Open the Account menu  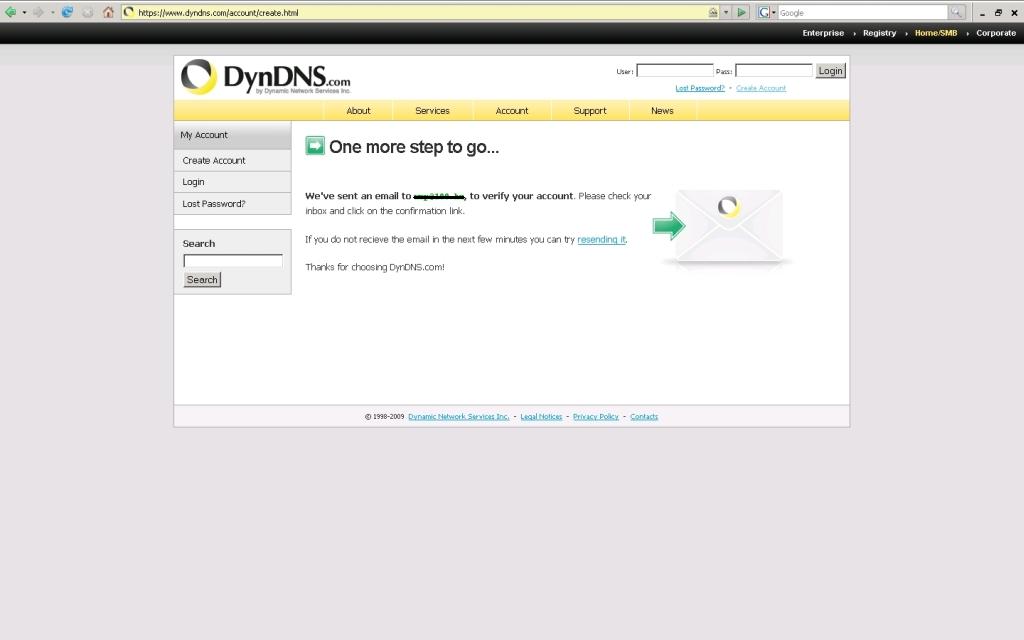tap(512, 111)
